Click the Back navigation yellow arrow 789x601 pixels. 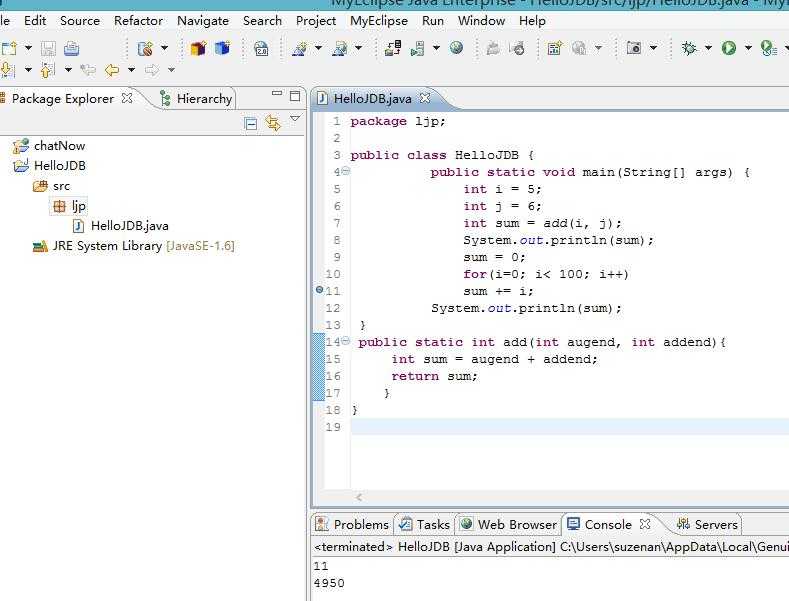point(112,69)
